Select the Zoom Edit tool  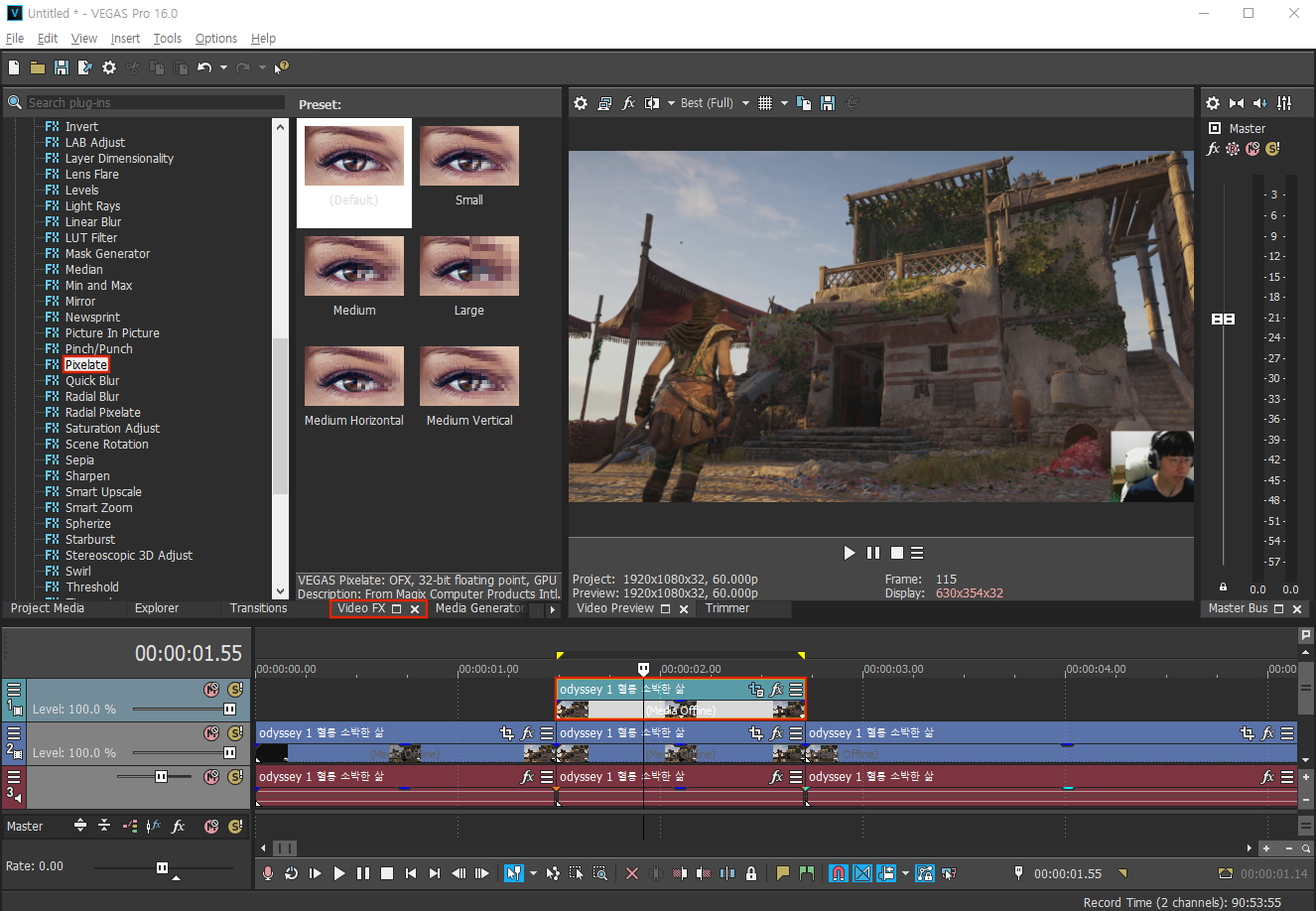click(x=600, y=873)
